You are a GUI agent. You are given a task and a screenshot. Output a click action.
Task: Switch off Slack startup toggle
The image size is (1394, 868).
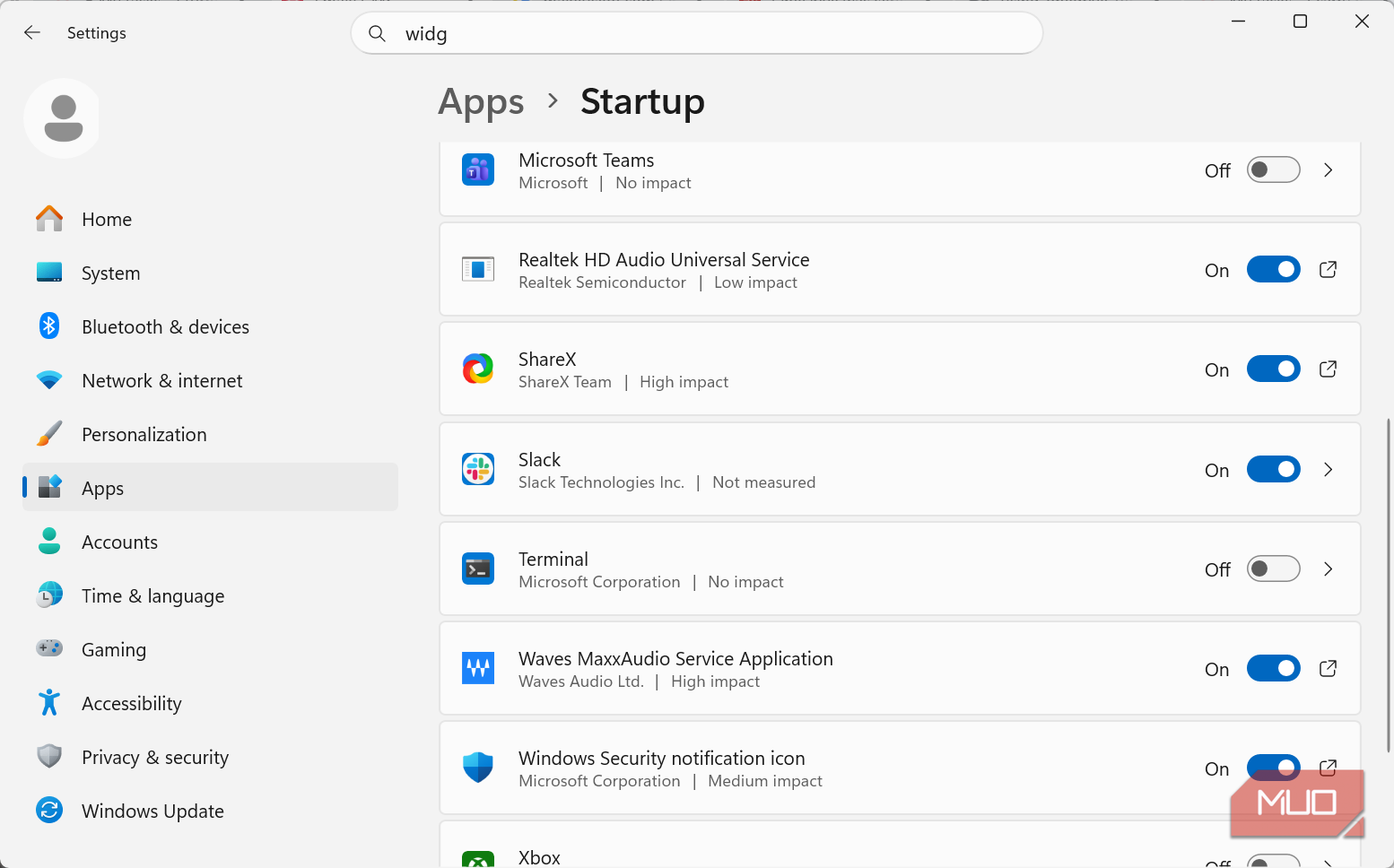pos(1274,469)
